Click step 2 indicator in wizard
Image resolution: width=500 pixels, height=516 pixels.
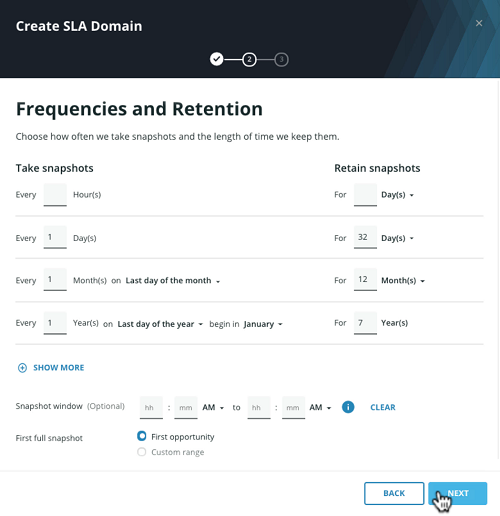tap(249, 60)
